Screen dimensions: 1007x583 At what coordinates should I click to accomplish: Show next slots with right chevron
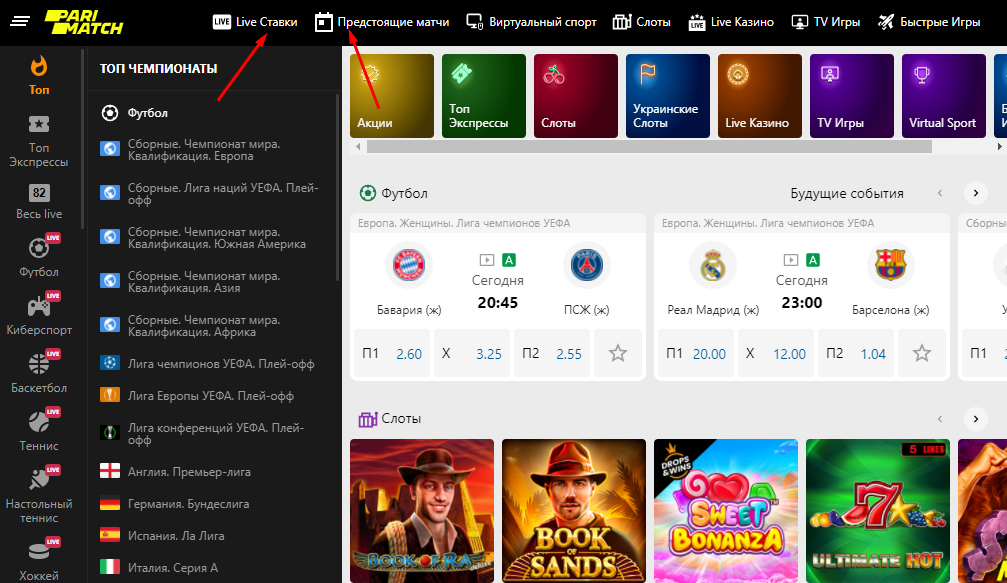(976, 419)
